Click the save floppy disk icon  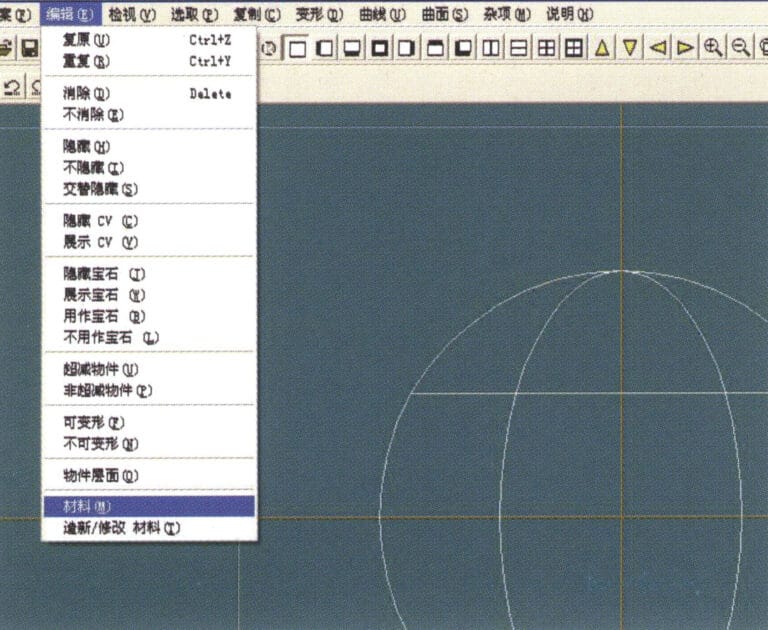pos(29,48)
